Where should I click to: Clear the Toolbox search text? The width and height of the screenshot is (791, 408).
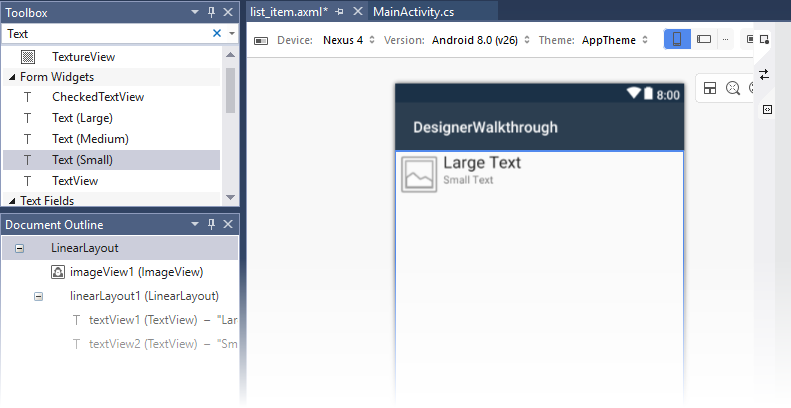coord(217,33)
